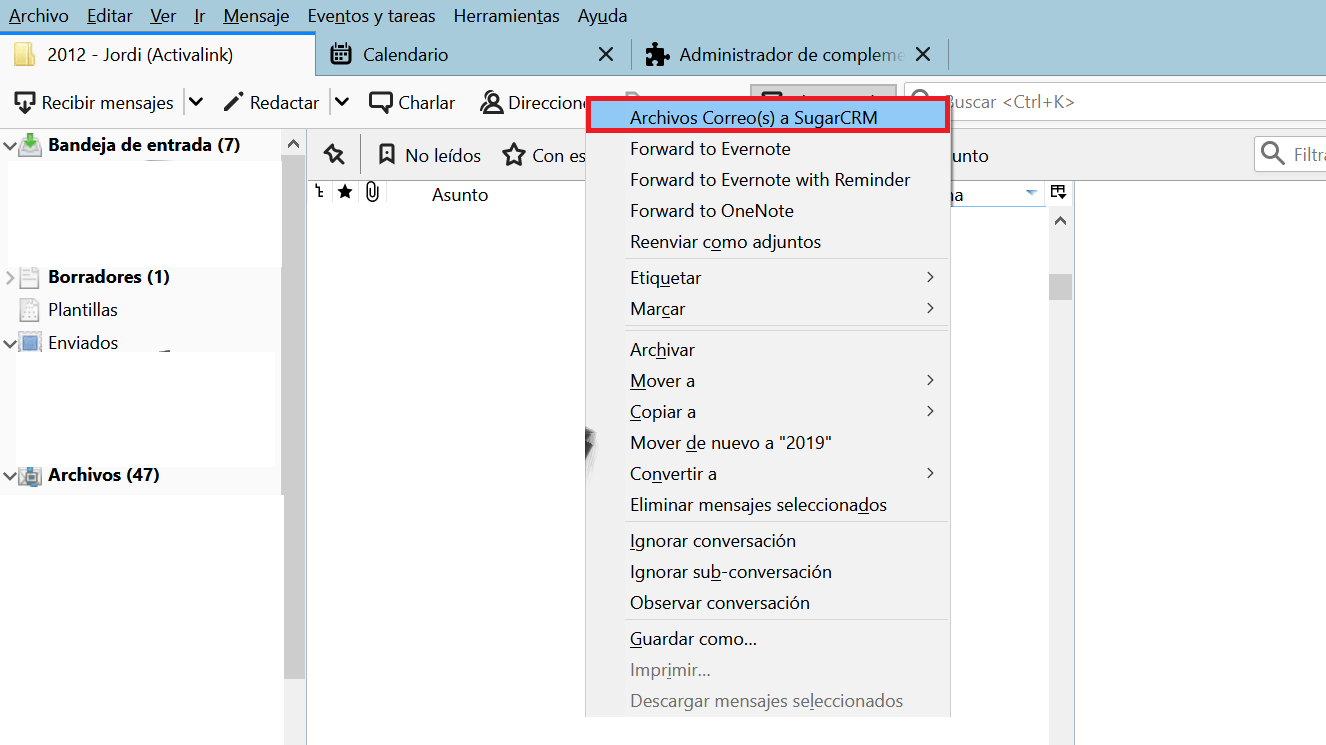Collapse the Bandeja de entrada folder
This screenshot has width=1326, height=745.
tap(10, 146)
